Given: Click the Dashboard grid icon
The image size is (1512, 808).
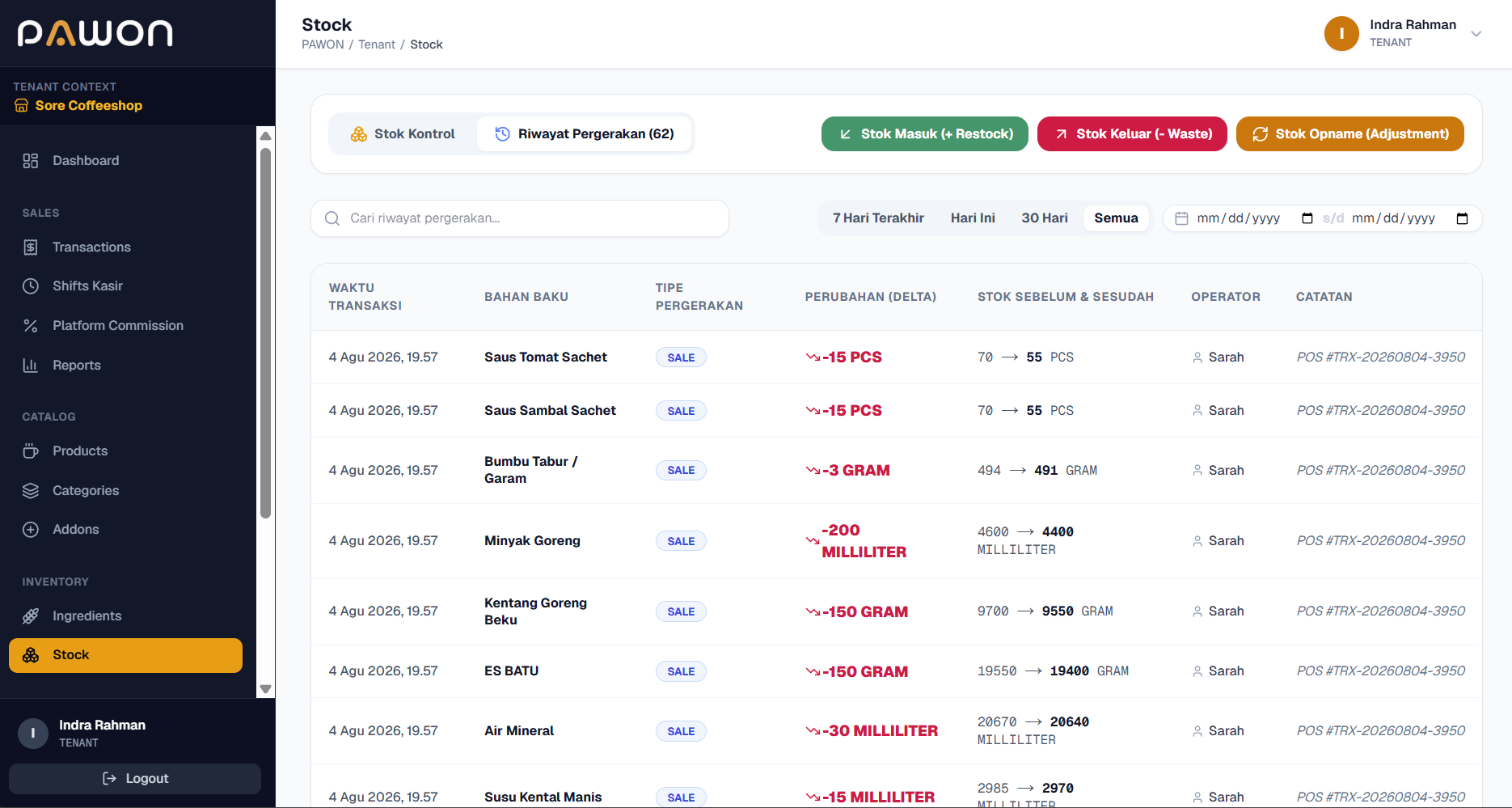Looking at the screenshot, I should click(31, 161).
